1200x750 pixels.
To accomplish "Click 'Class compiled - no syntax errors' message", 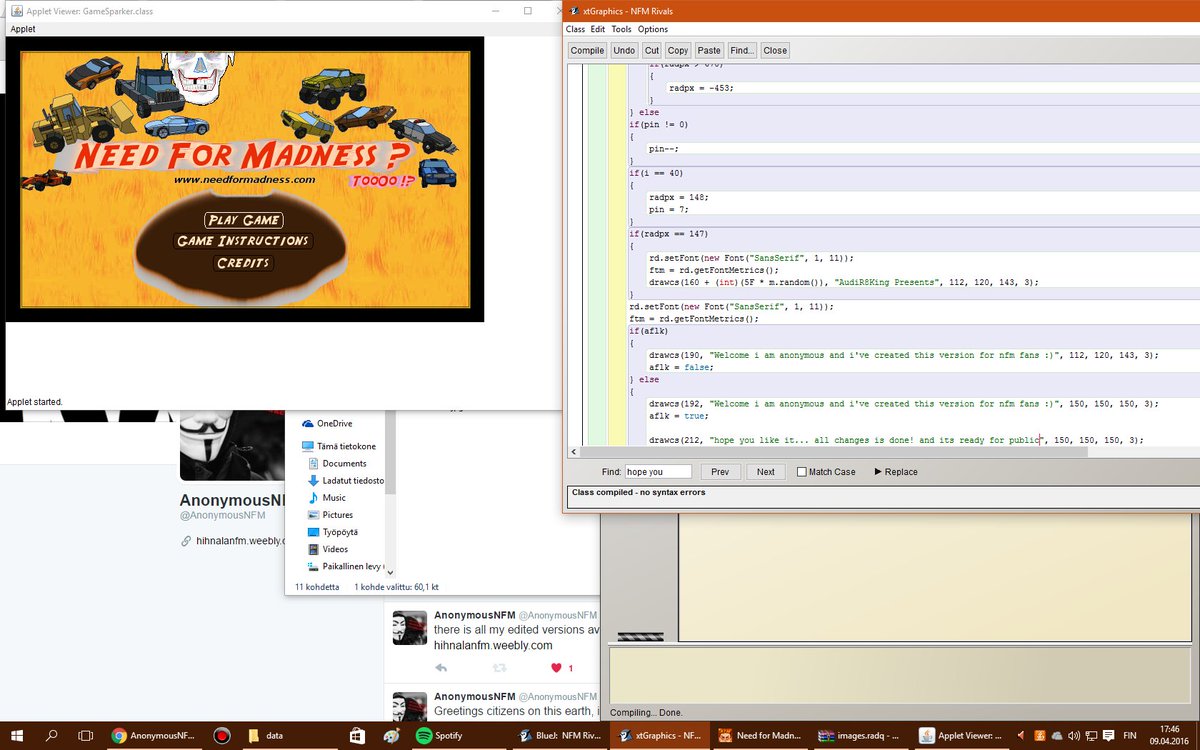I will 638,492.
